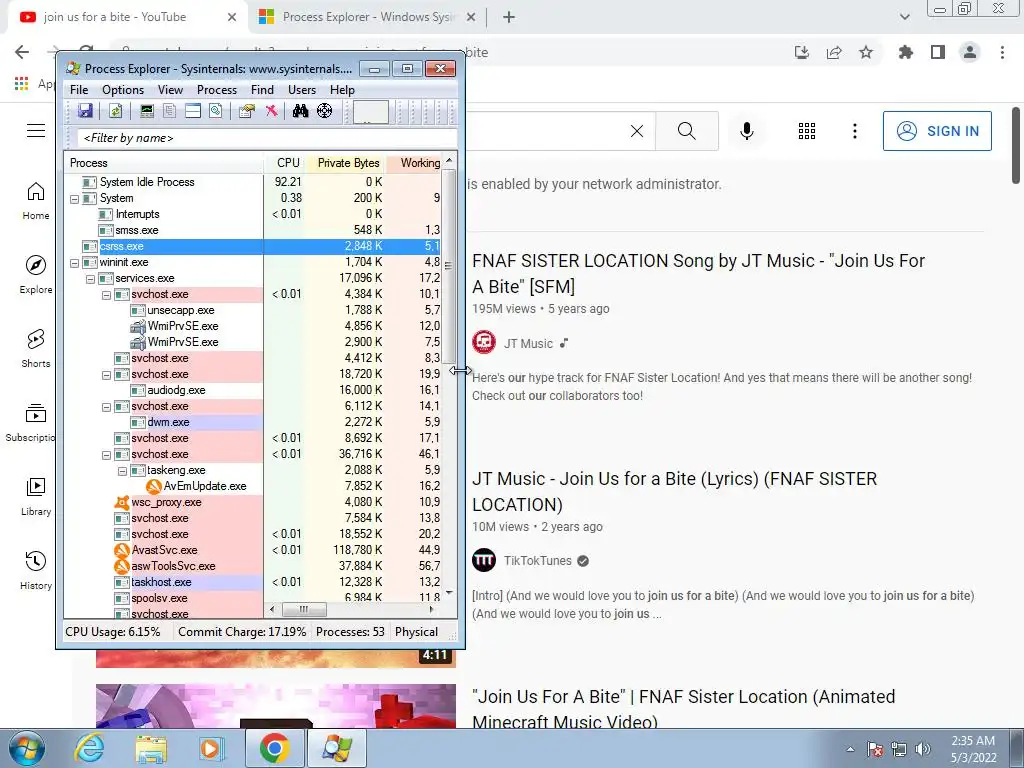The height and width of the screenshot is (768, 1024).
Task: Open a new Chrome tab with plus button
Action: coord(509,18)
